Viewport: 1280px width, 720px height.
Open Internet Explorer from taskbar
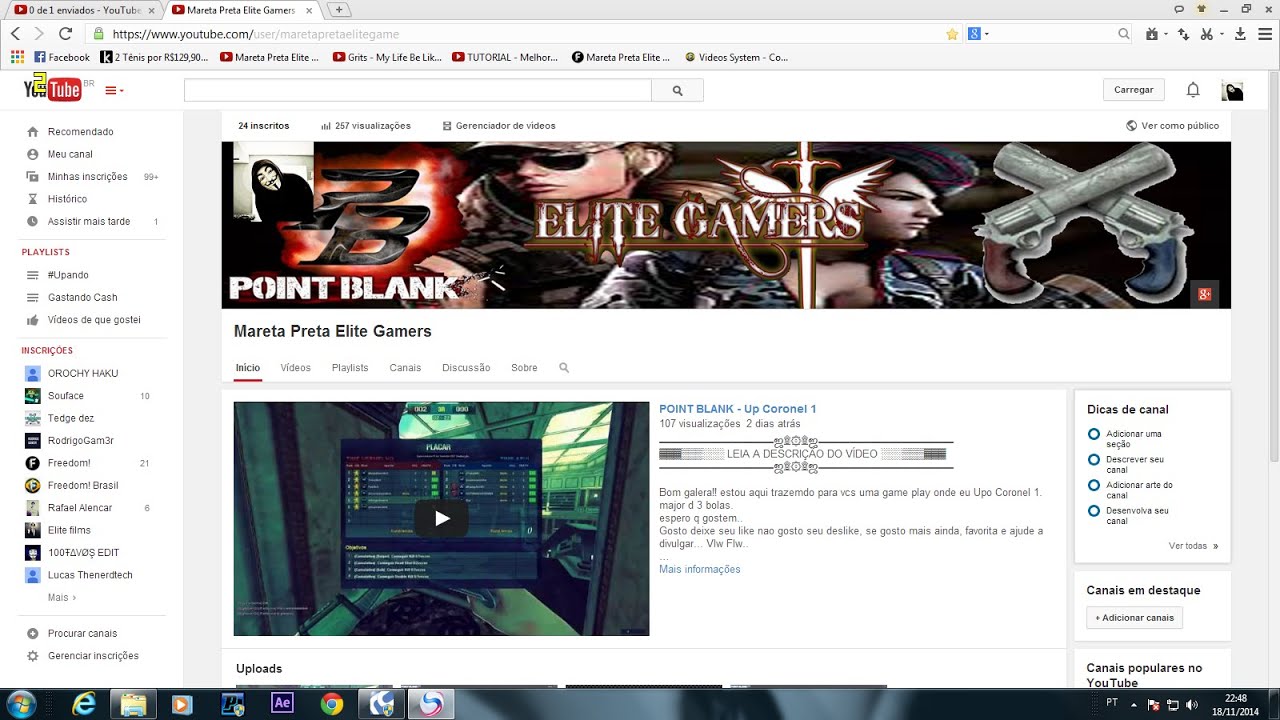tap(84, 704)
